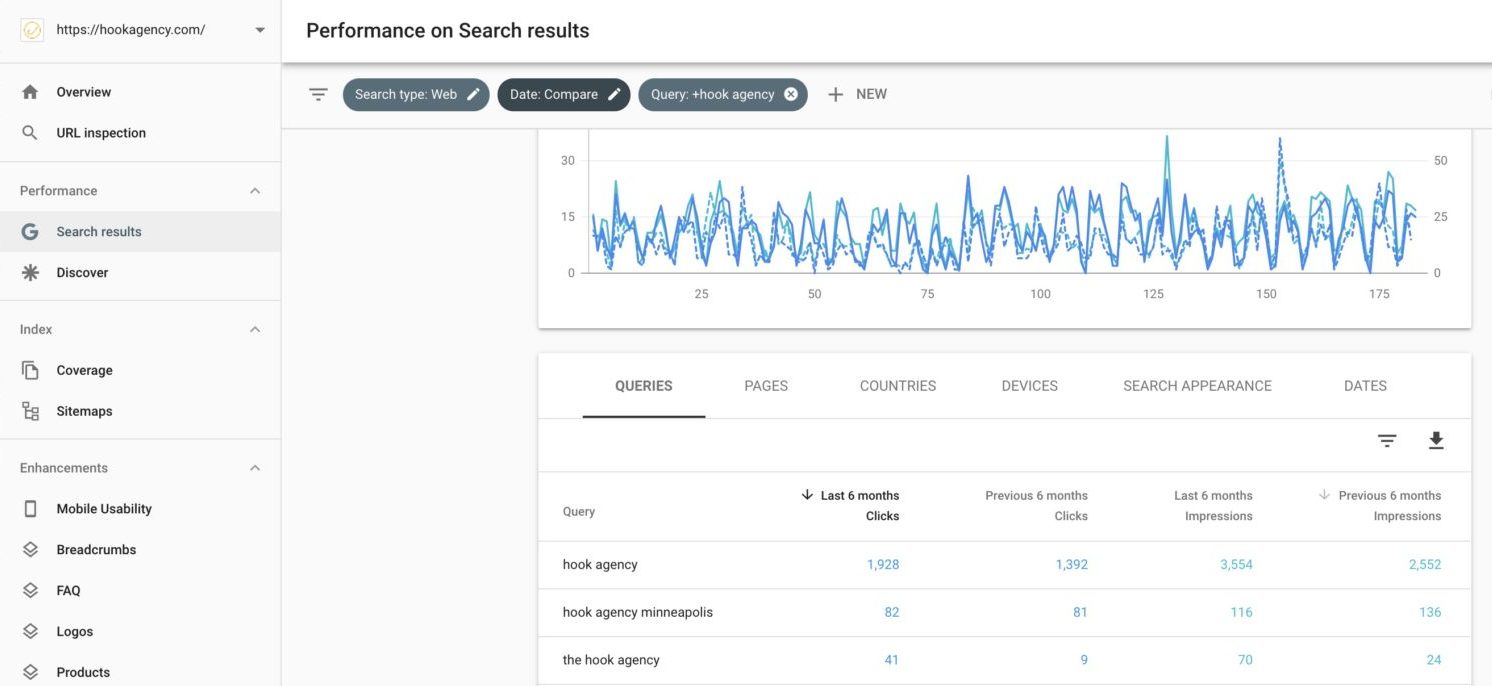
Task: Open the Discover report
Action: coord(82,271)
